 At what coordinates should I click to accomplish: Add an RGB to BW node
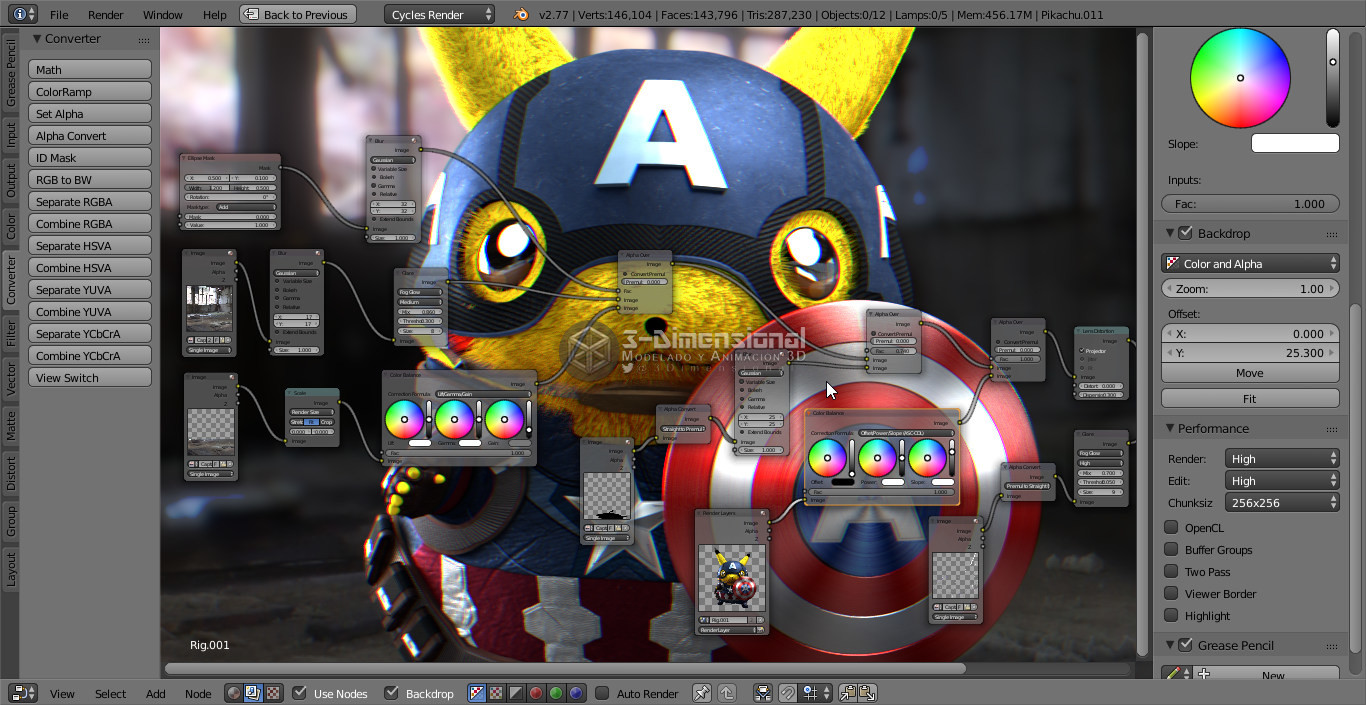click(90, 179)
